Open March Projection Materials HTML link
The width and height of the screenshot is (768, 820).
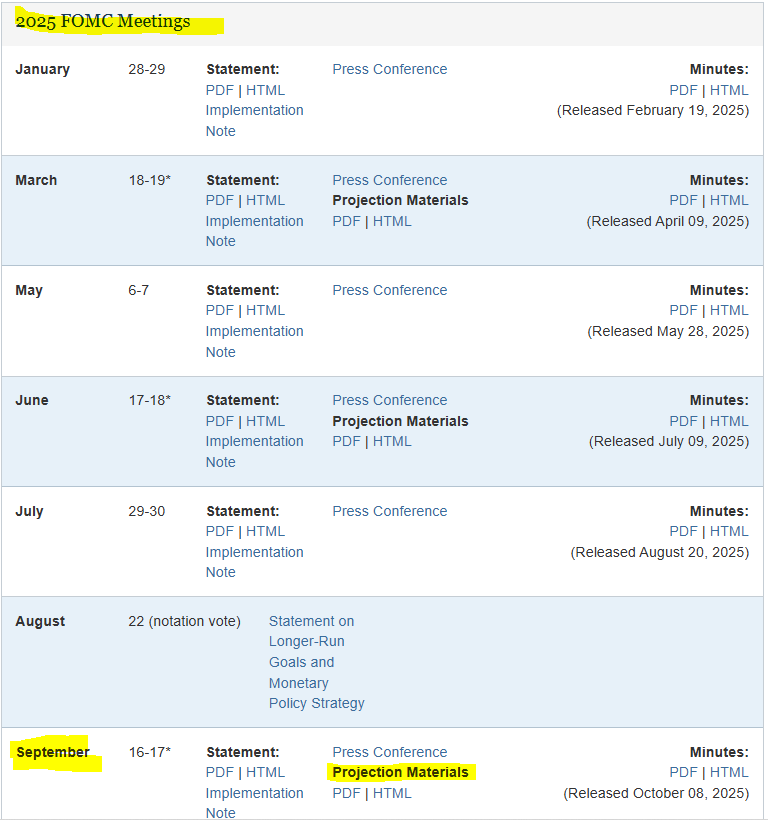tap(392, 221)
